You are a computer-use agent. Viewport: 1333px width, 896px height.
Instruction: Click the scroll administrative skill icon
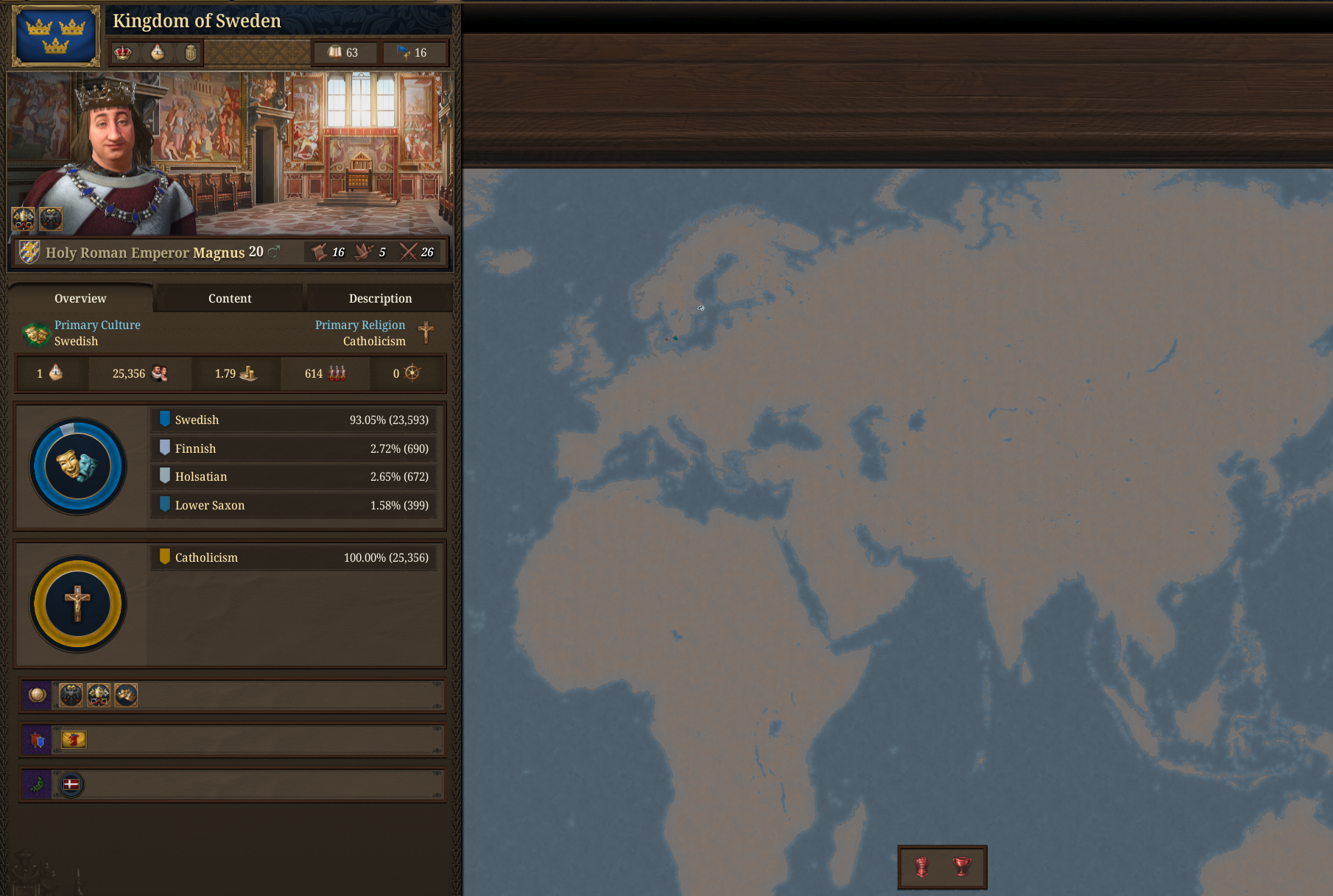[x=319, y=252]
